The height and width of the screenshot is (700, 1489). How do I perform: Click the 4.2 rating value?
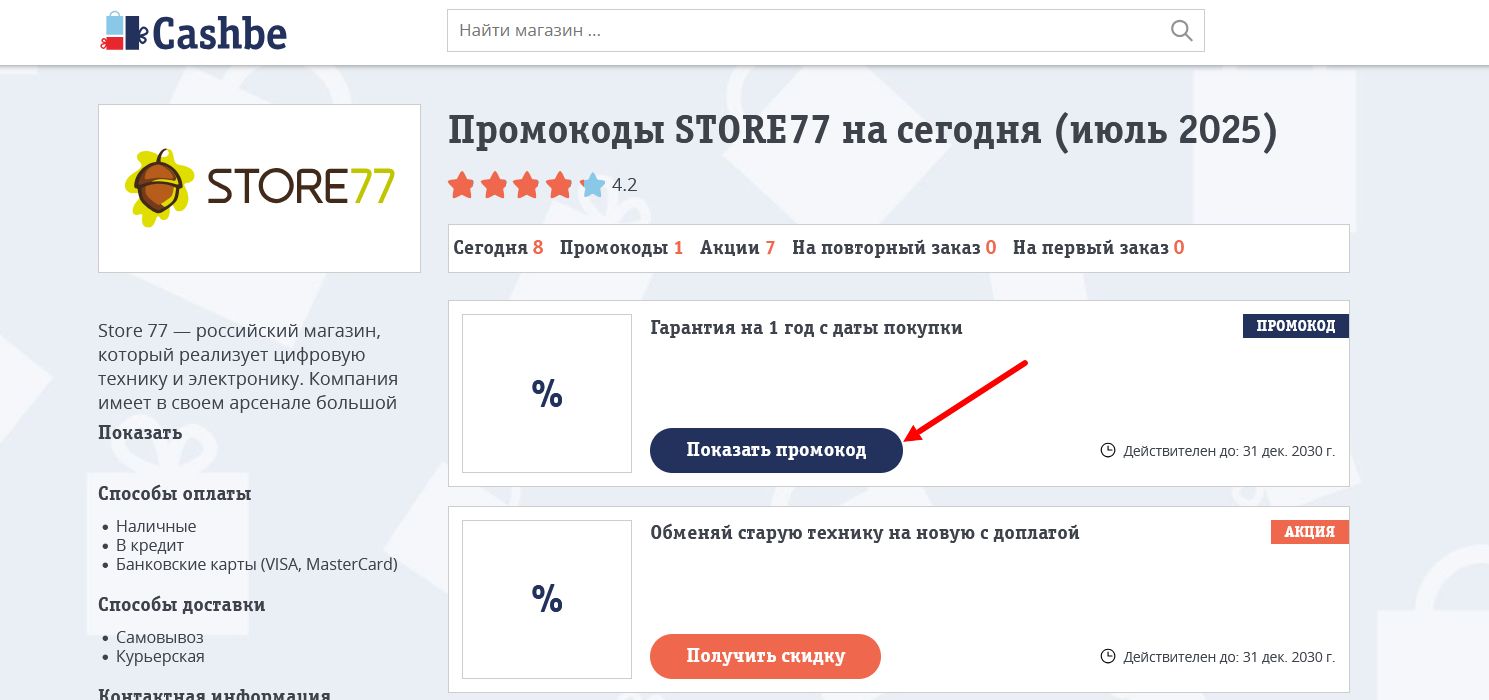tap(624, 185)
